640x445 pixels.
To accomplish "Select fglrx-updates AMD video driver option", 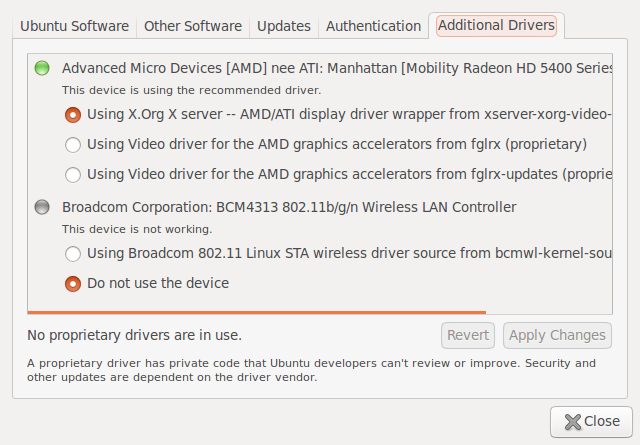I will tap(73, 175).
